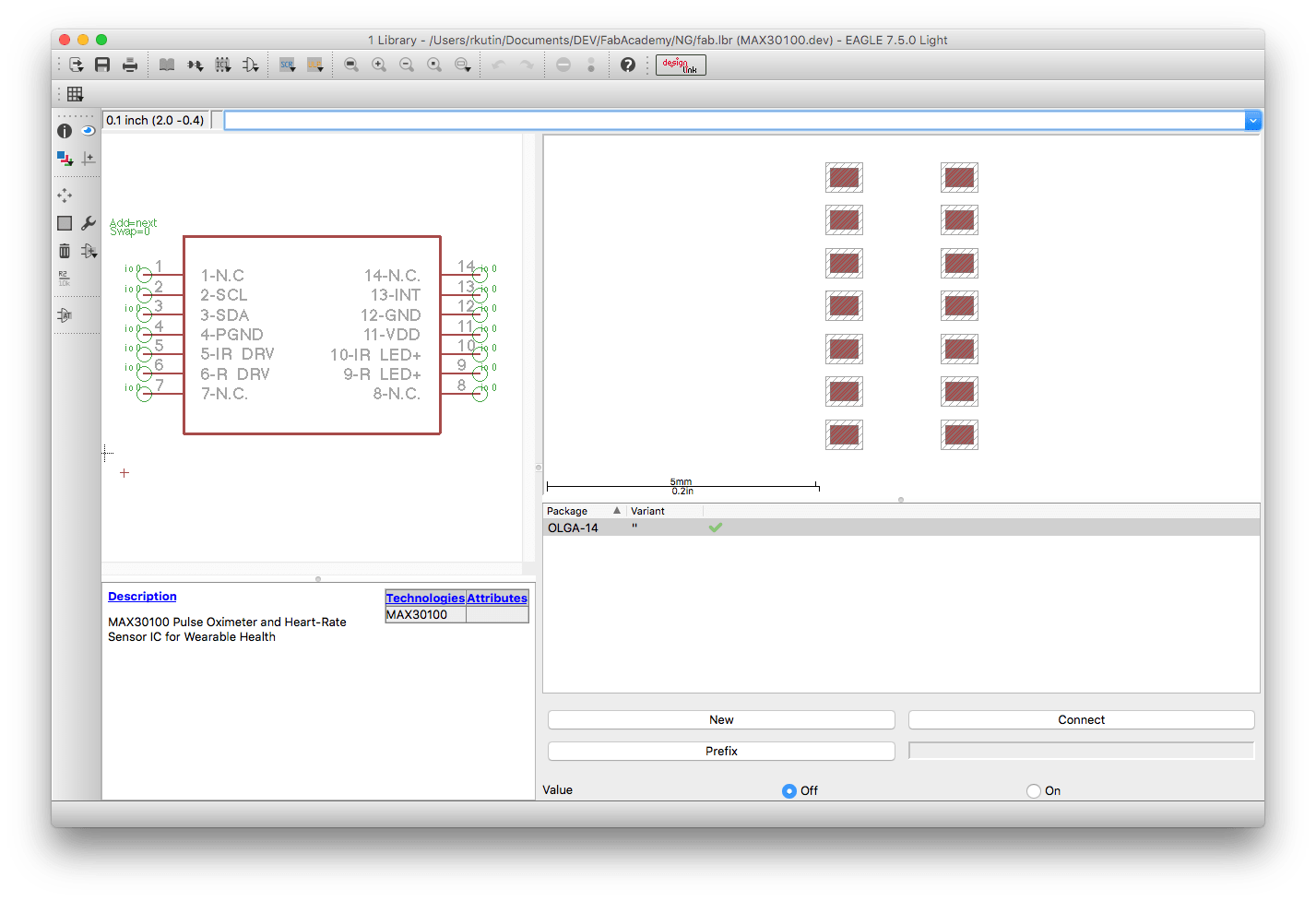Zoom out with magnifier minus icon
Viewport: 1316px width, 901px height.
407,65
